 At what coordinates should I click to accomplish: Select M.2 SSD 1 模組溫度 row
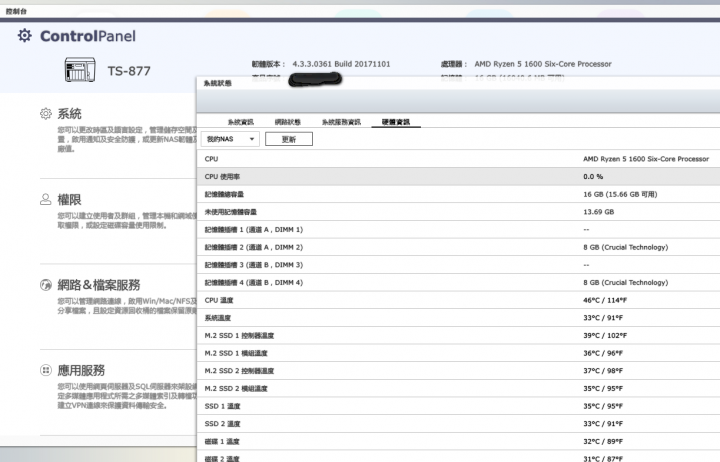click(458, 353)
